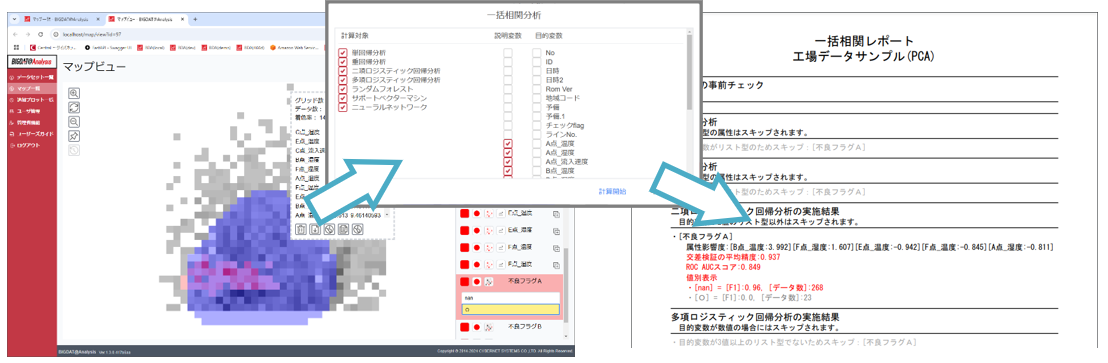Click the pin icon in map toolbar
This screenshot has height=363, width=1108.
73,136
